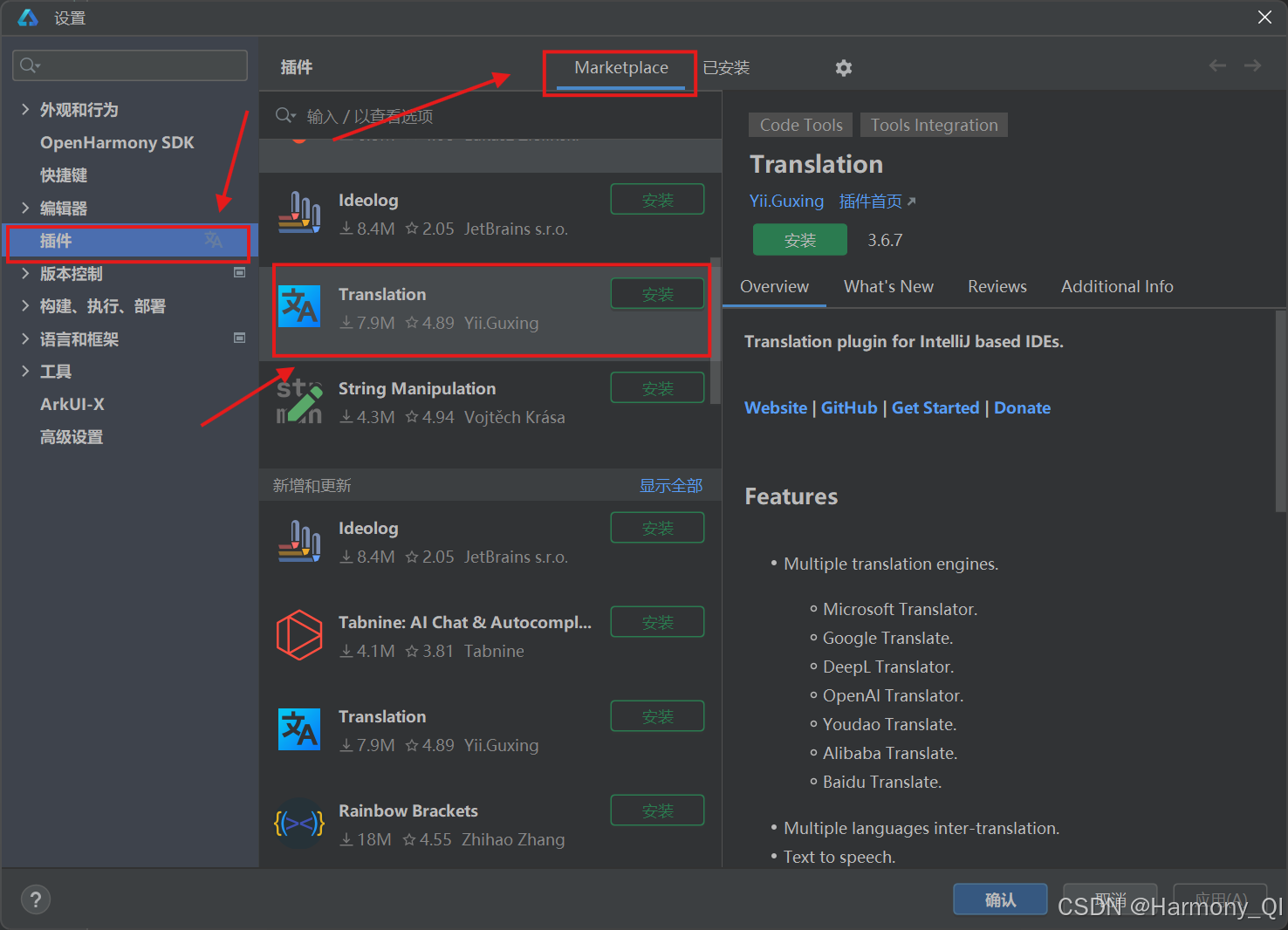Click the Translation icon under 新增和更新
1288x930 pixels.
pos(299,728)
